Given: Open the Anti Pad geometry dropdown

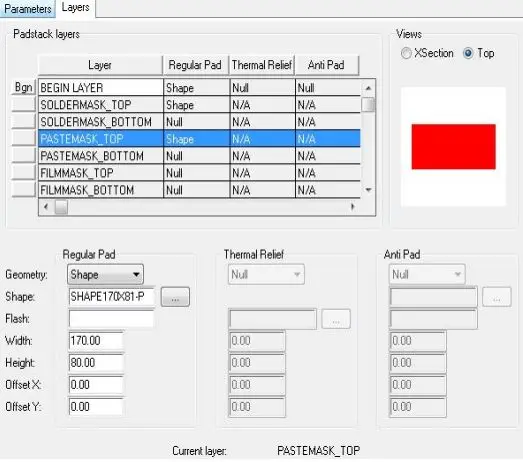Looking at the screenshot, I should point(427,275).
